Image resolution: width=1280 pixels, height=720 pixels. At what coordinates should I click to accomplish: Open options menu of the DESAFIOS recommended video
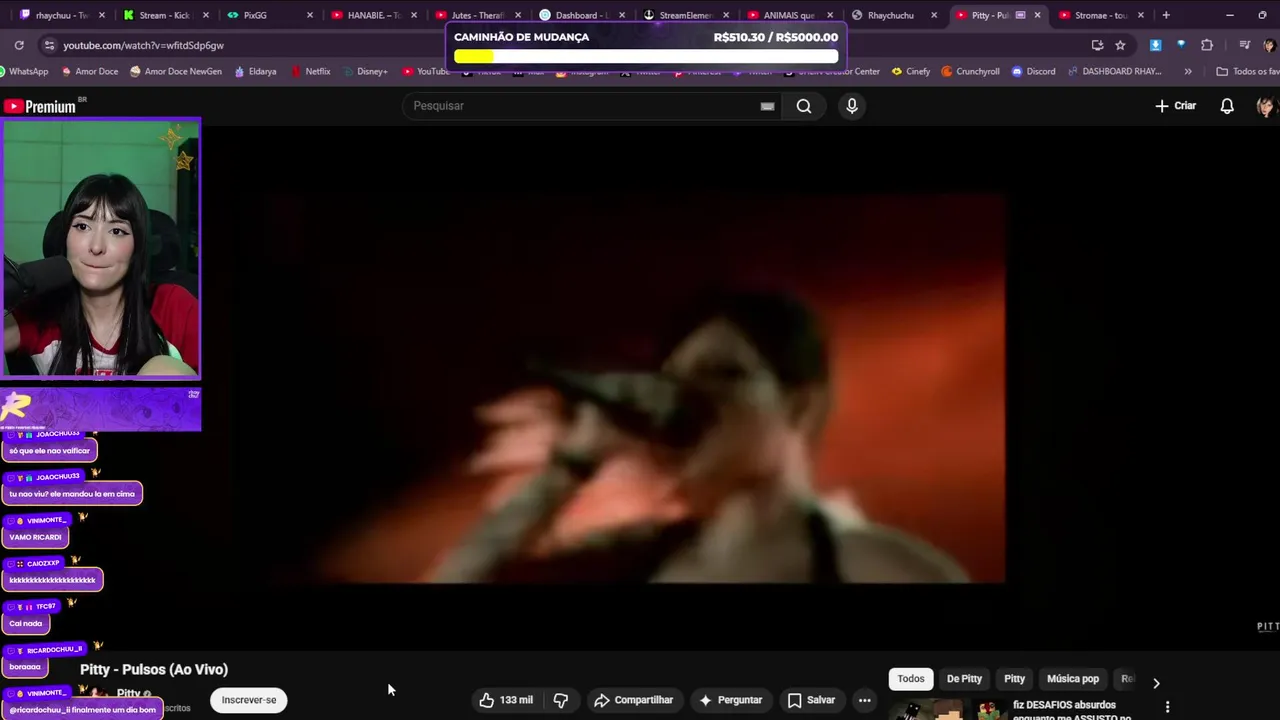(x=1167, y=707)
